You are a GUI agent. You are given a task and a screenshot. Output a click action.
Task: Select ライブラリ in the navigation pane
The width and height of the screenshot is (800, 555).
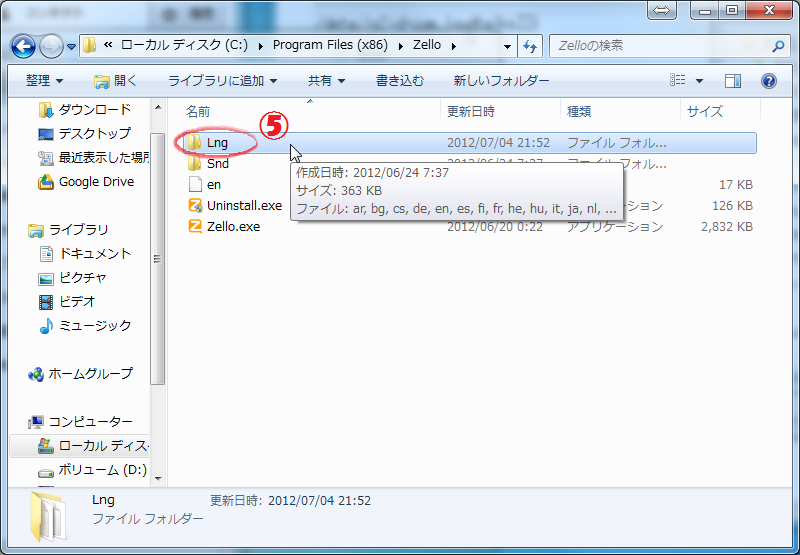[69, 230]
